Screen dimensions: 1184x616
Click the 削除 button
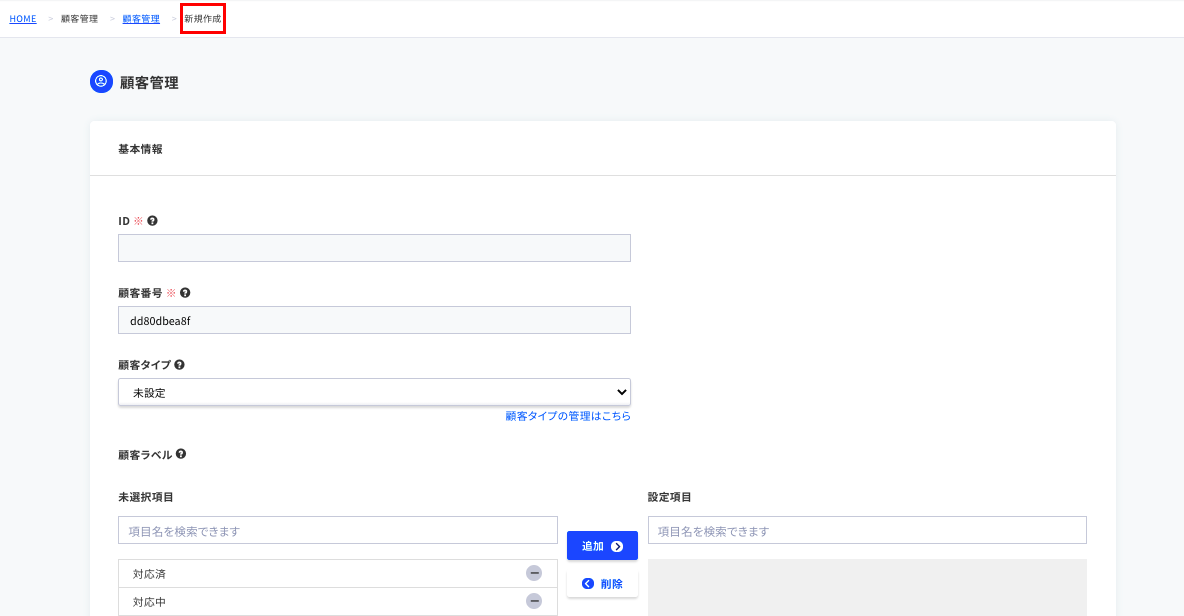(x=603, y=584)
